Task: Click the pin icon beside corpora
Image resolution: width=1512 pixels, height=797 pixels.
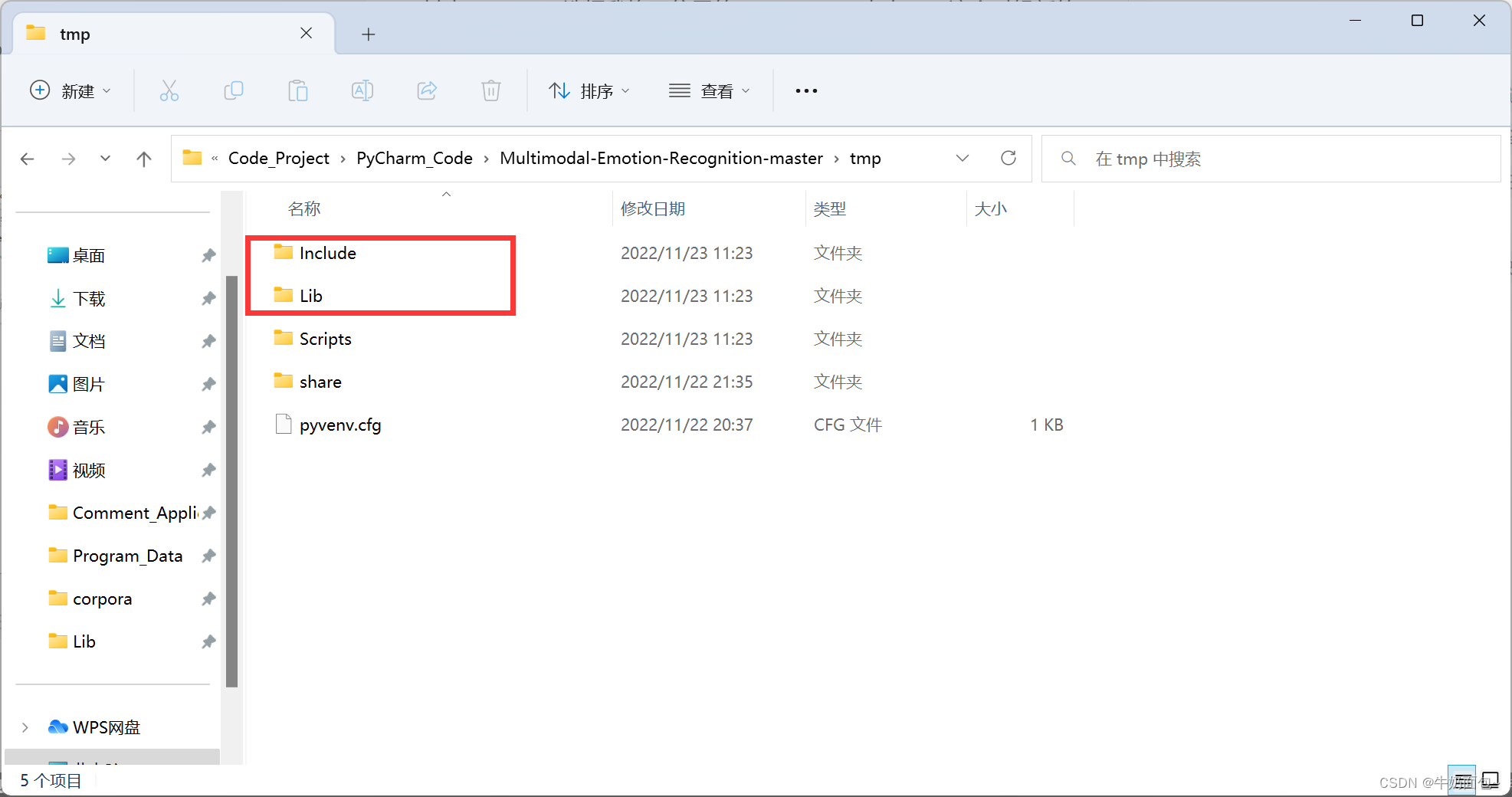Action: pos(208,599)
